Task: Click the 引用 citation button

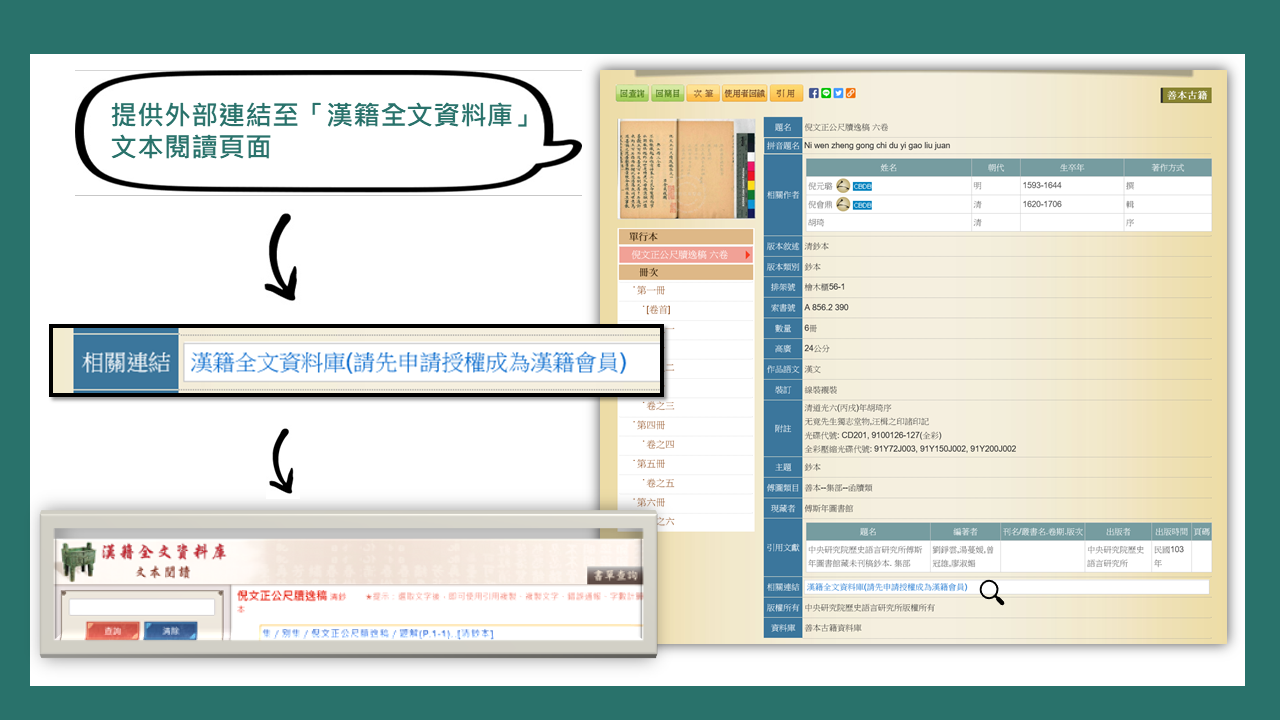Action: point(786,94)
